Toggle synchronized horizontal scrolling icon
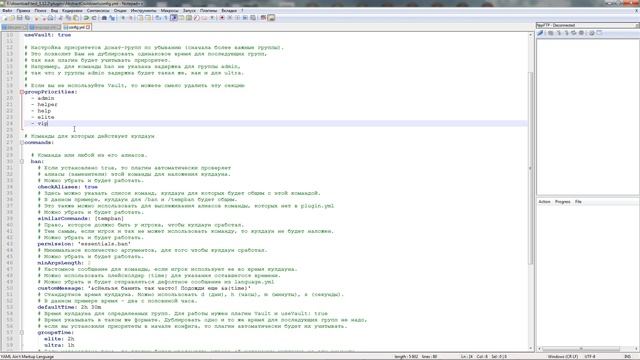 click(149, 18)
